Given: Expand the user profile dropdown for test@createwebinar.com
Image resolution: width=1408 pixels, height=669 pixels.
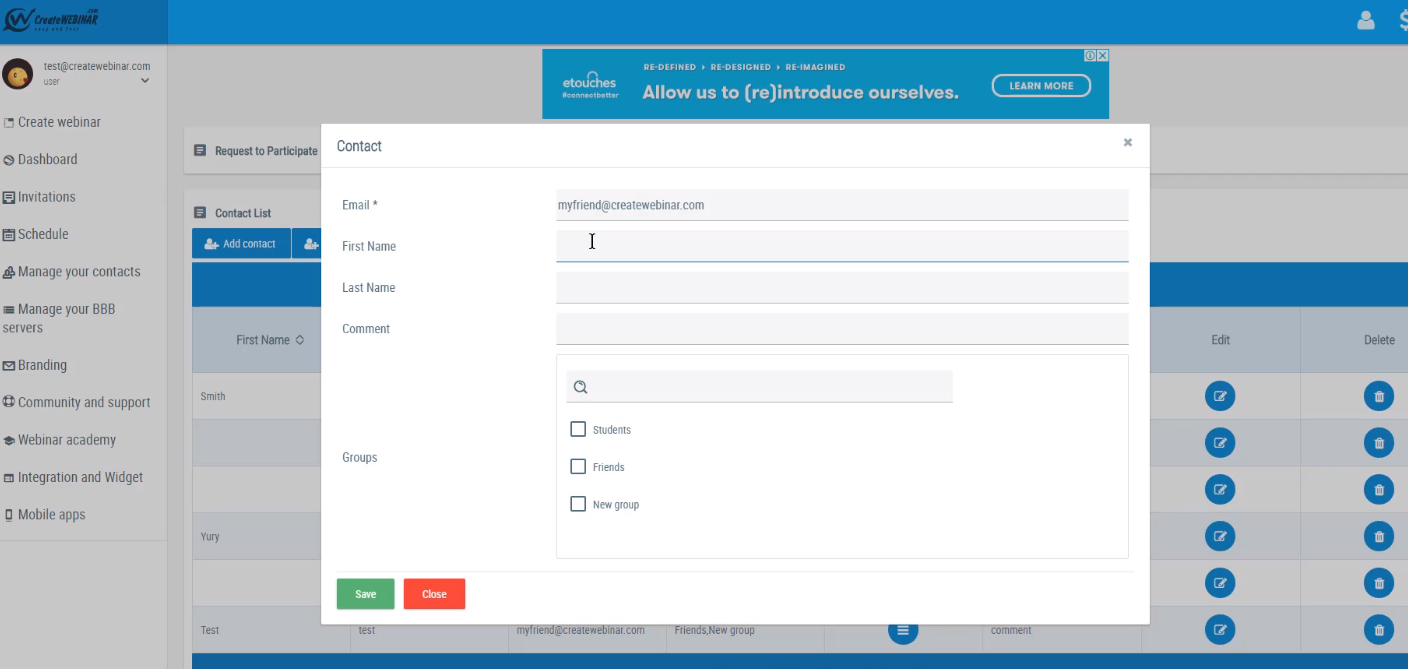Looking at the screenshot, I should point(145,80).
